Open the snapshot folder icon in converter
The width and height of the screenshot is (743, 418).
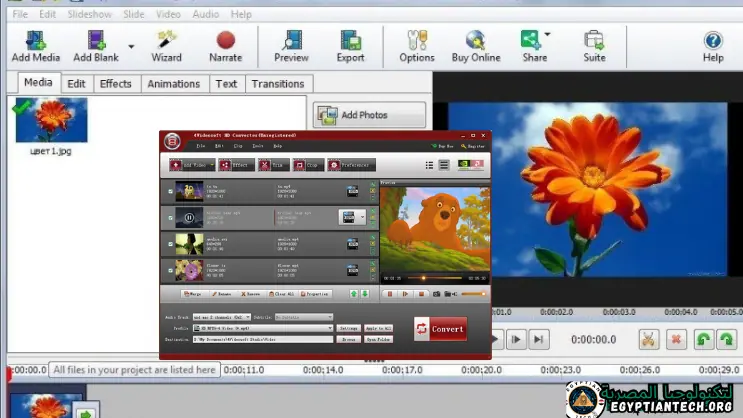click(448, 294)
